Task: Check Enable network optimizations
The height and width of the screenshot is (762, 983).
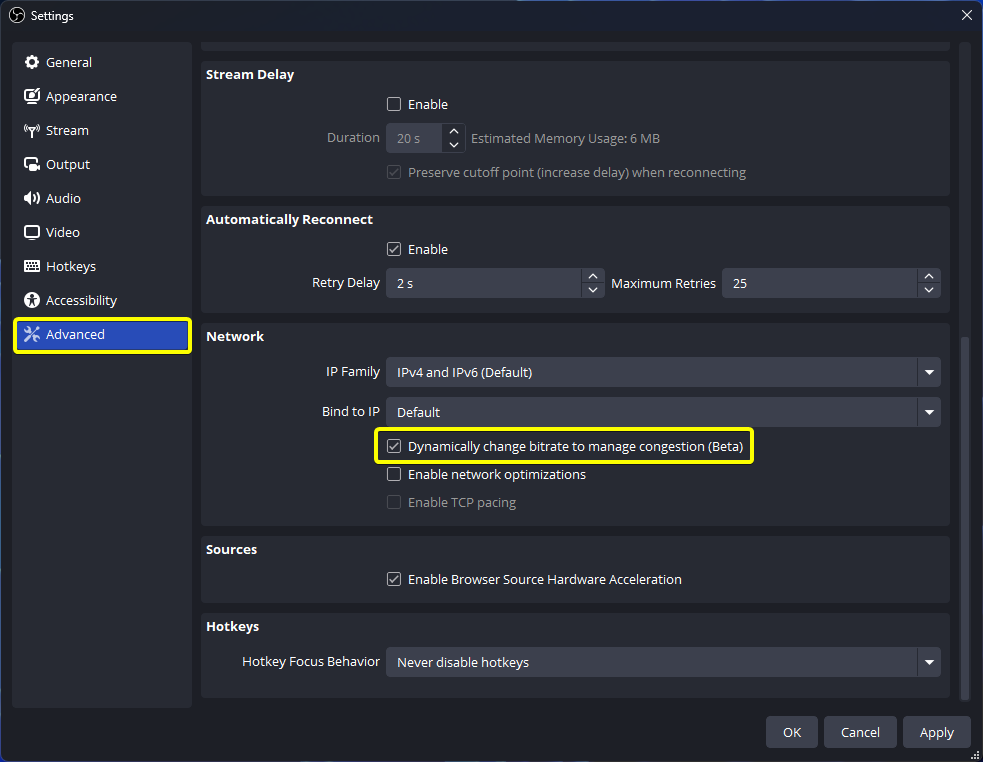Action: 394,474
